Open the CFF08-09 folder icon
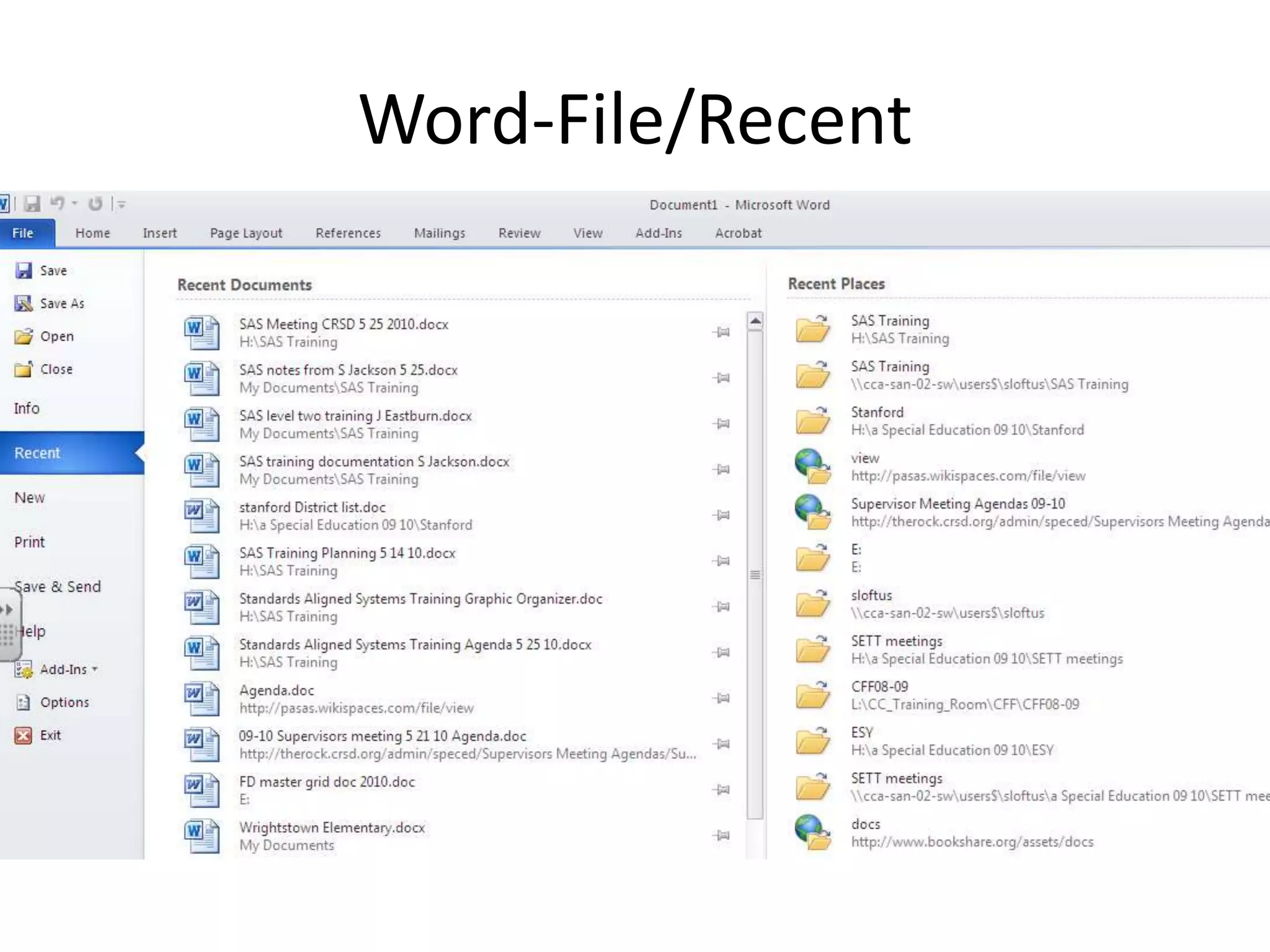The height and width of the screenshot is (952, 1270). (813, 695)
